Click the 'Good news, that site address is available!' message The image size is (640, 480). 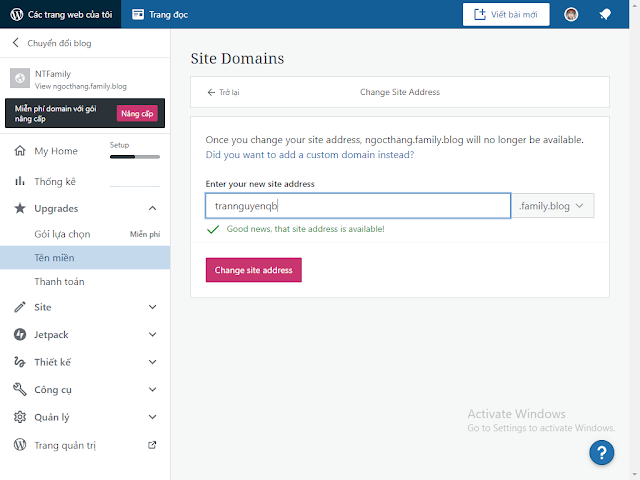pyautogui.click(x=305, y=229)
